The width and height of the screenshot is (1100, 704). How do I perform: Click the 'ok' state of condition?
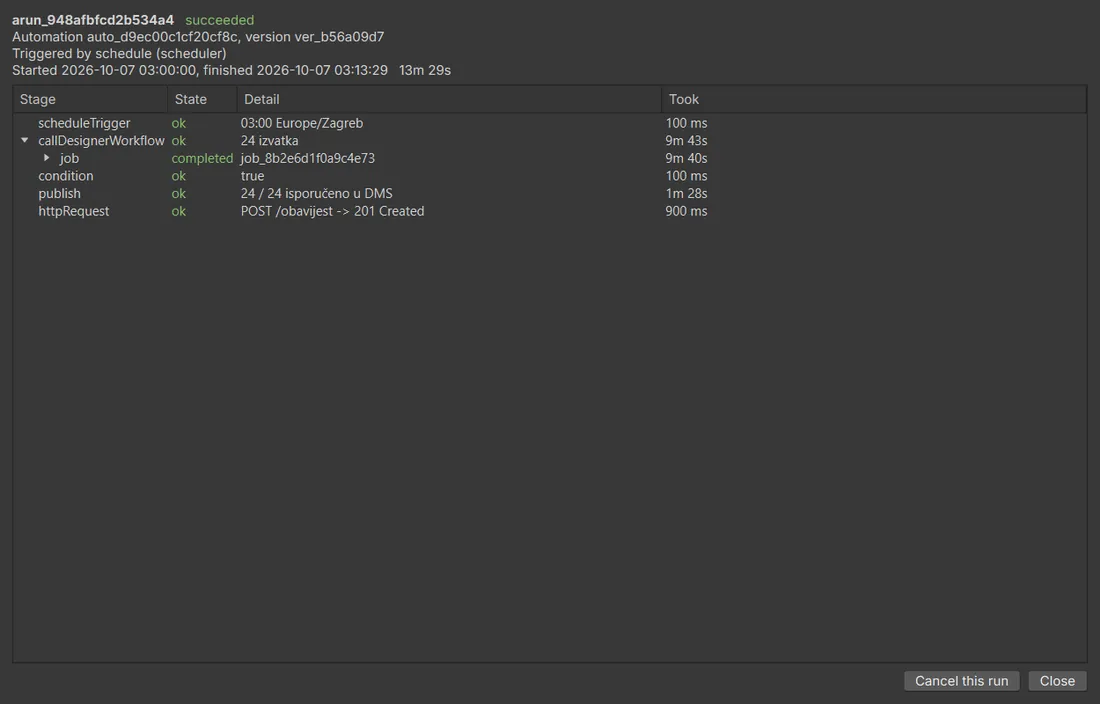click(179, 175)
